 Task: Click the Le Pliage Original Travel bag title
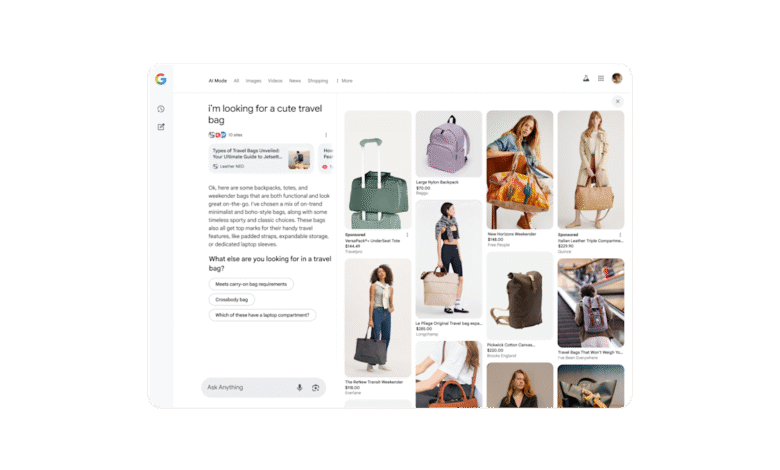(449, 323)
